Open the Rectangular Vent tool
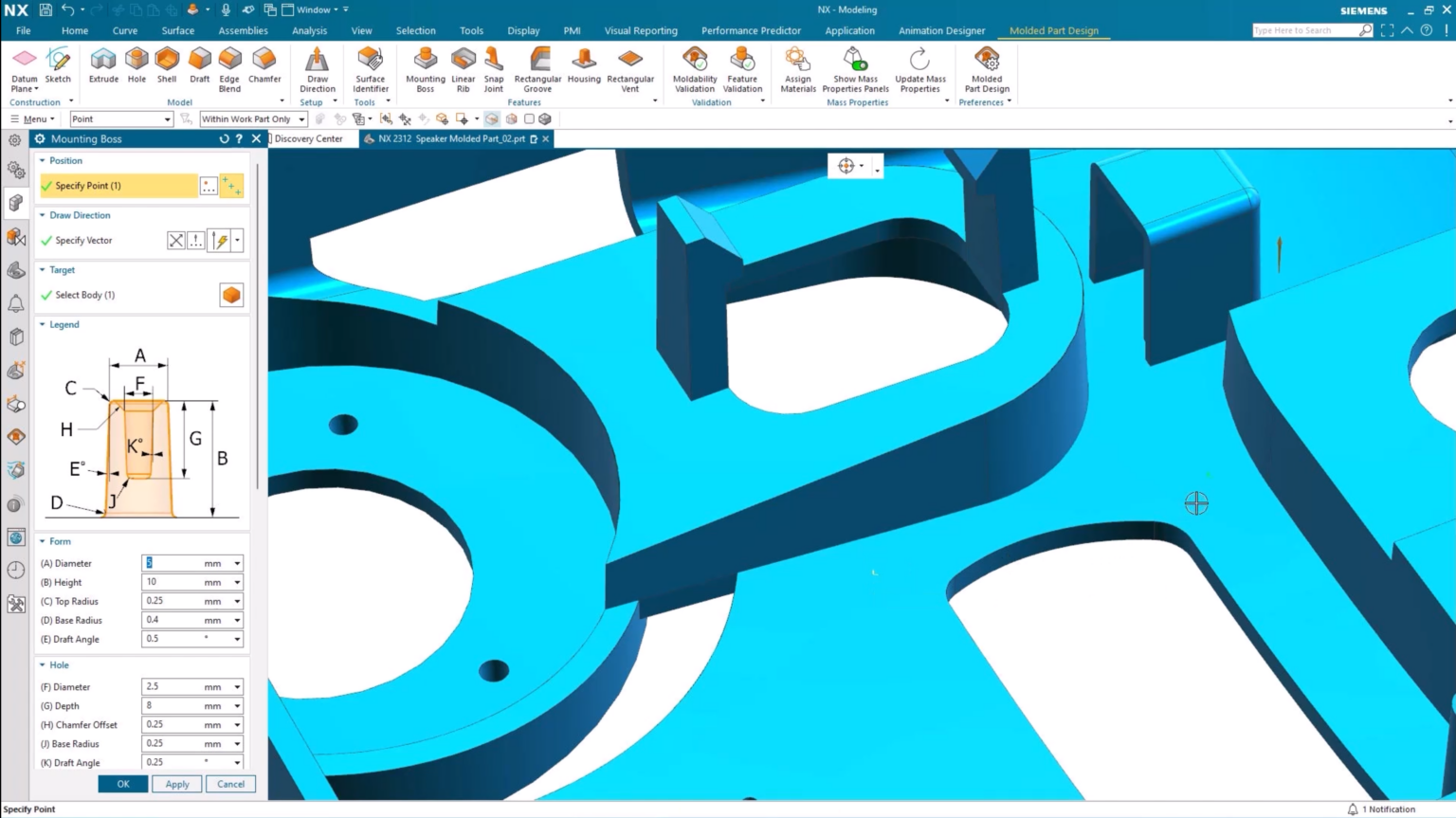This screenshot has width=1456, height=818. tap(630, 66)
